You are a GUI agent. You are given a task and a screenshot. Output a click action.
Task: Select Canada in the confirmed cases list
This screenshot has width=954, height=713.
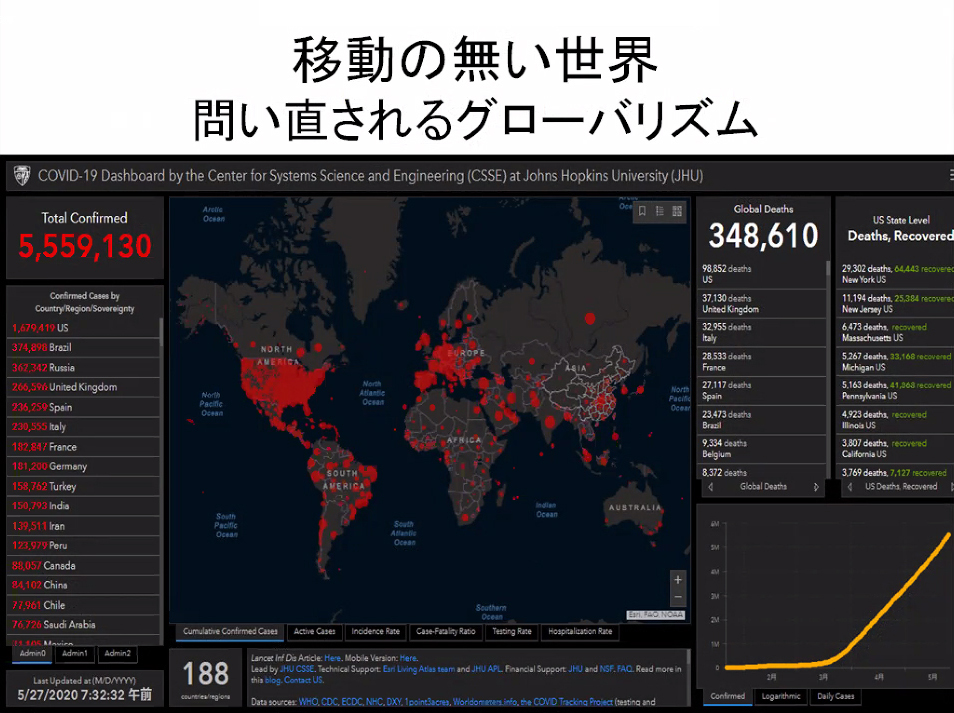pyautogui.click(x=83, y=566)
